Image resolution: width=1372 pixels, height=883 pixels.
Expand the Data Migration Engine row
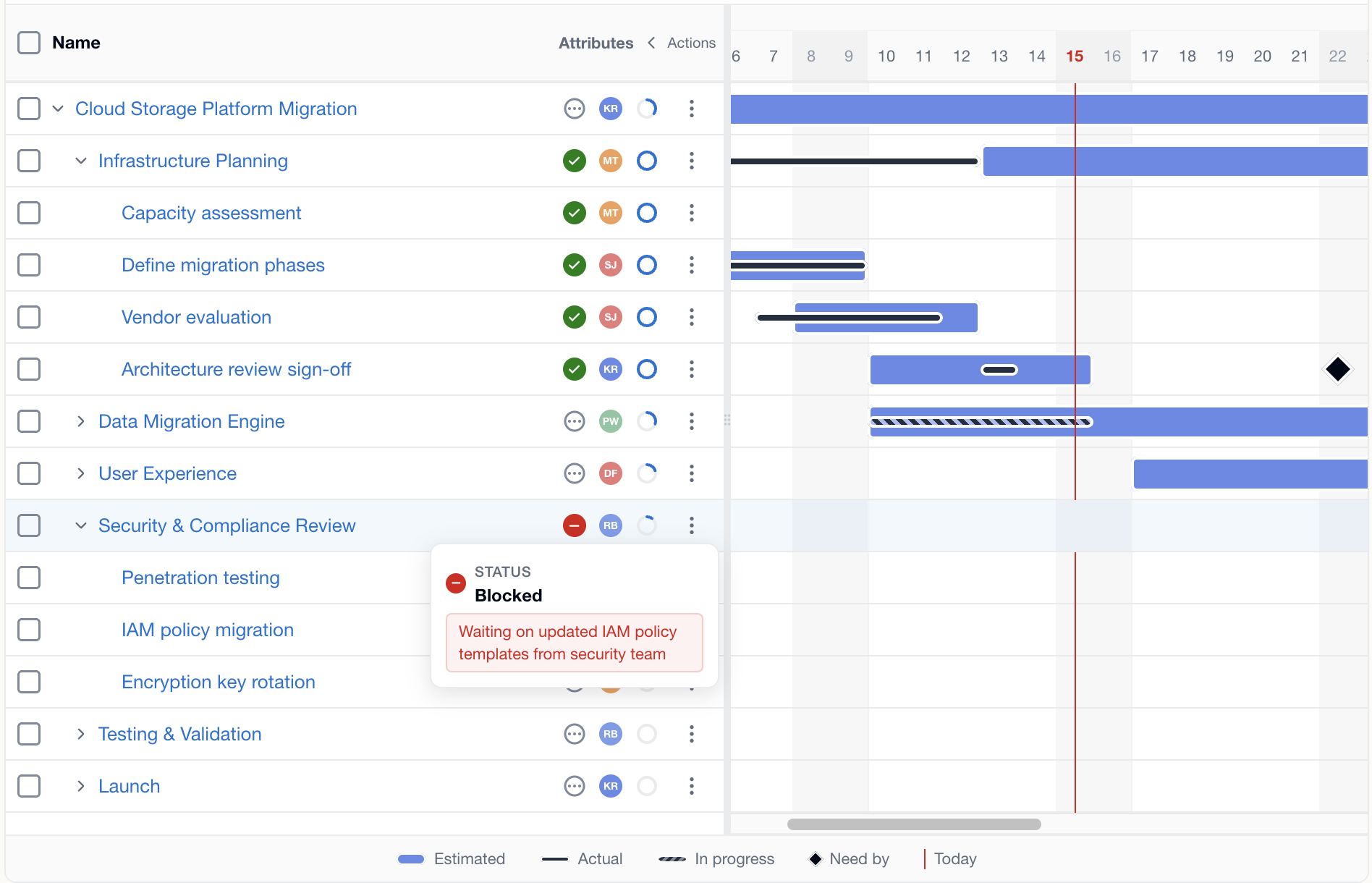(x=80, y=421)
